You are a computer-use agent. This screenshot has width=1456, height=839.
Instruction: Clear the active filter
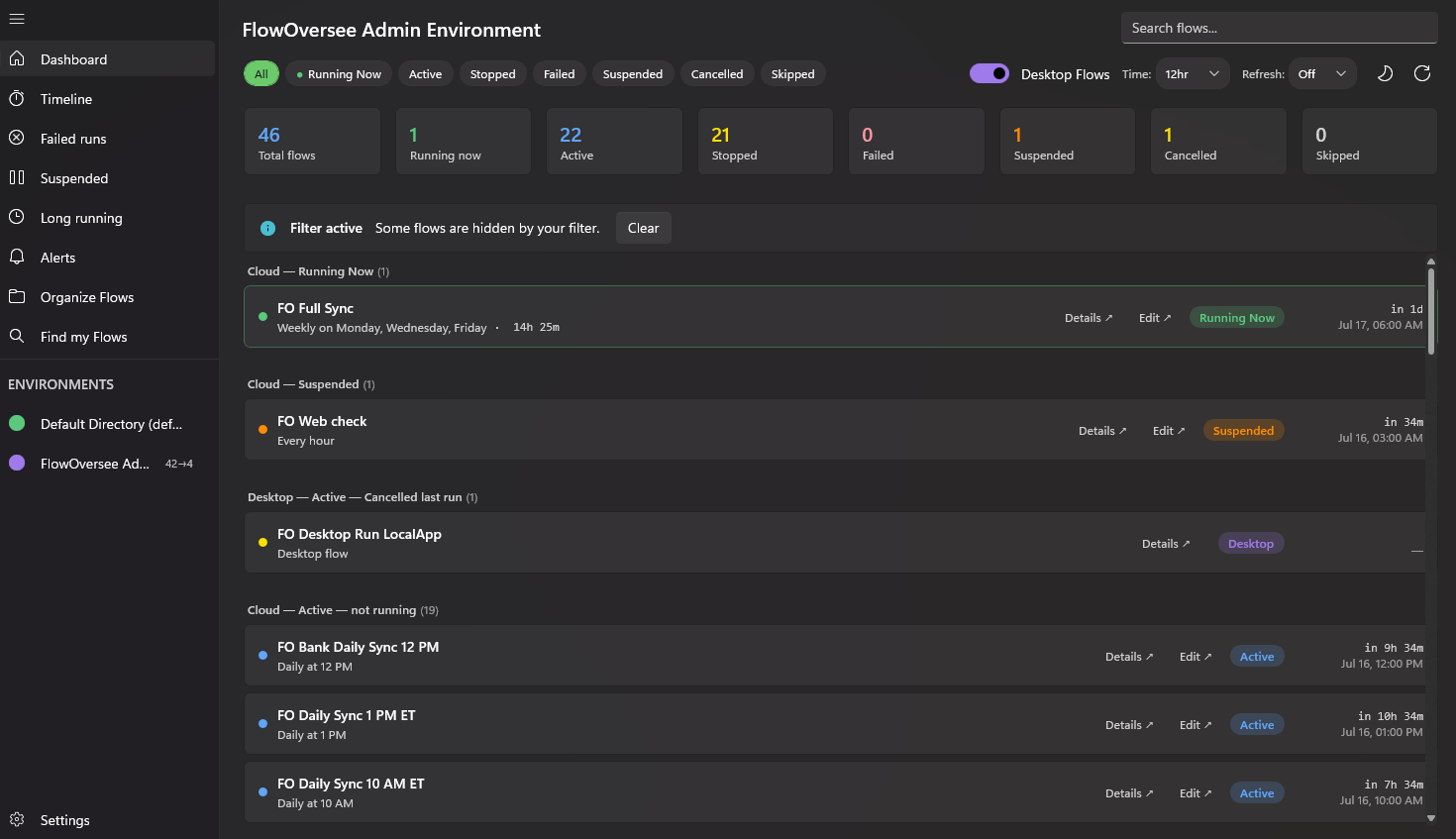pyautogui.click(x=644, y=228)
